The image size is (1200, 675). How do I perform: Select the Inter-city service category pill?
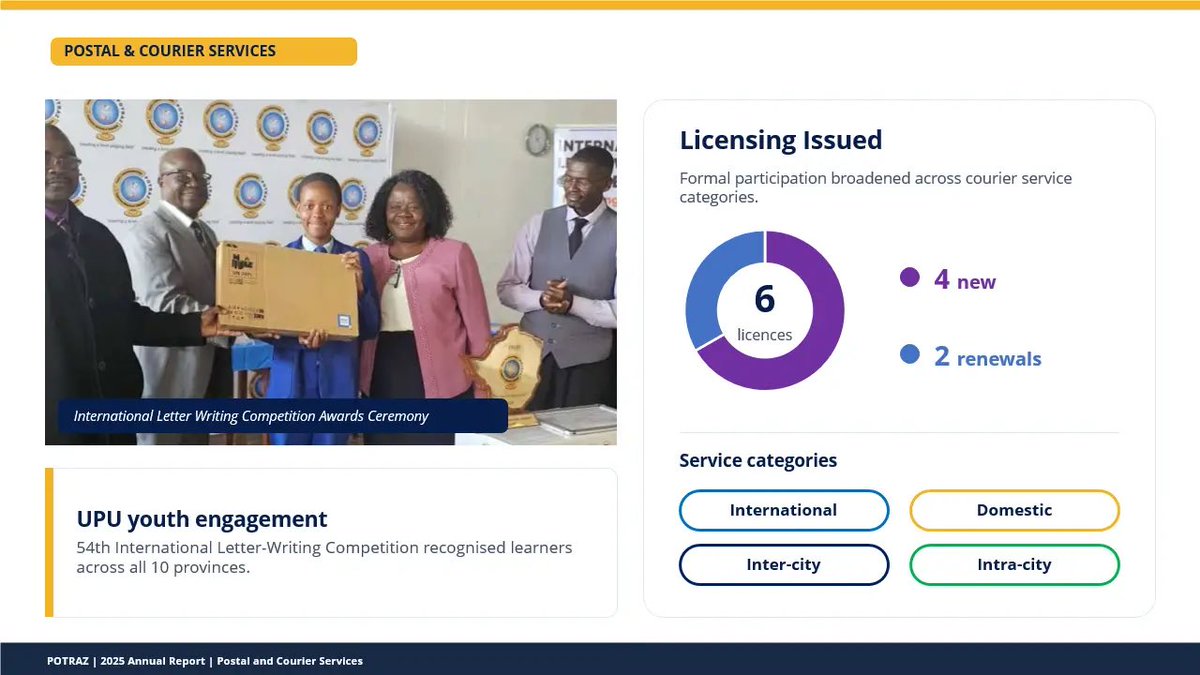point(784,565)
